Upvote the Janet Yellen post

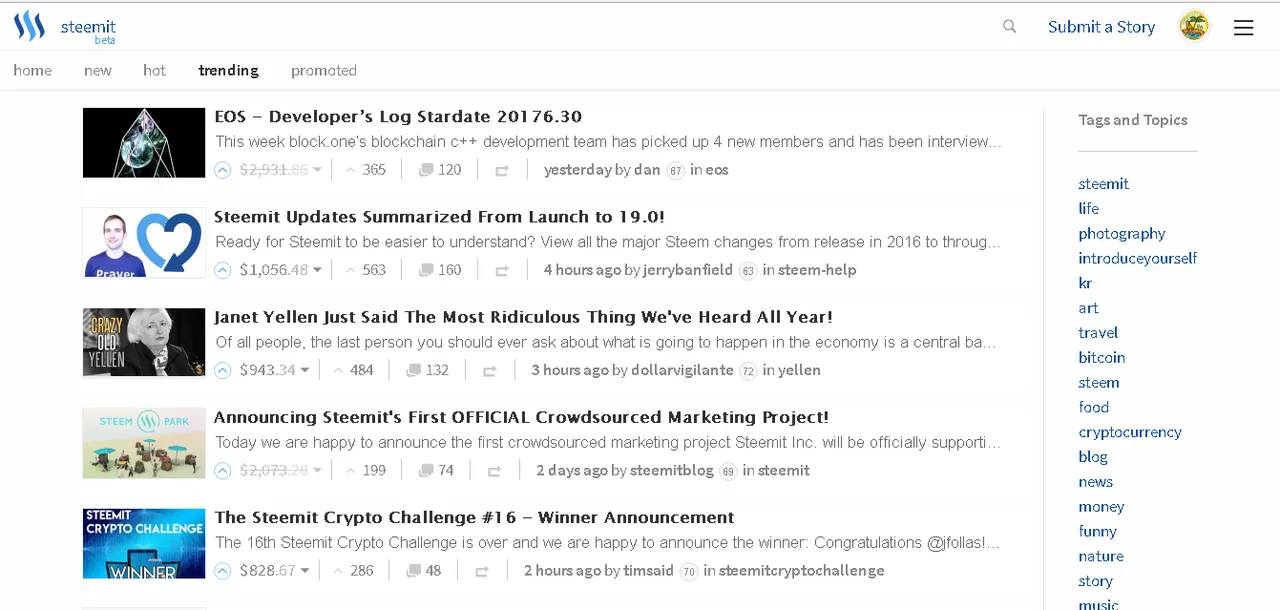[223, 370]
